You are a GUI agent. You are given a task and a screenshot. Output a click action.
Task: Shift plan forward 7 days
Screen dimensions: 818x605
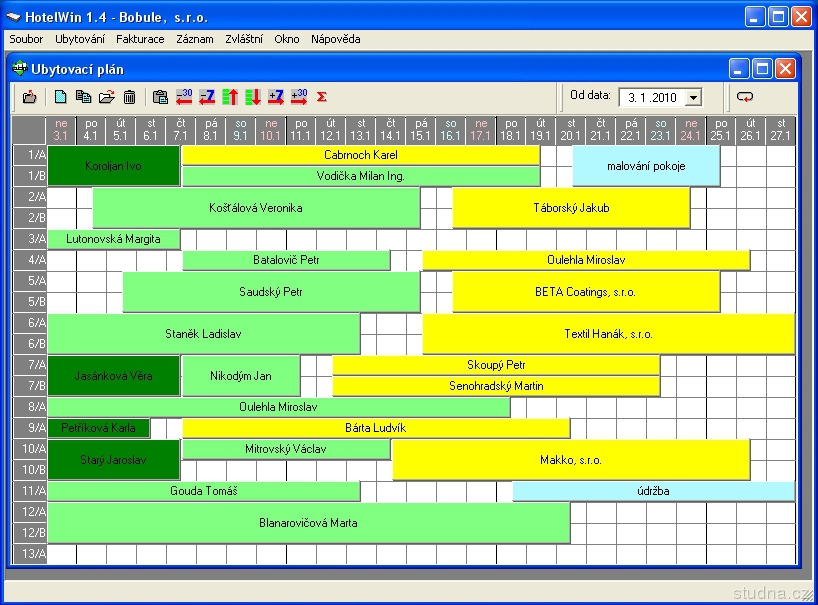[x=276, y=97]
